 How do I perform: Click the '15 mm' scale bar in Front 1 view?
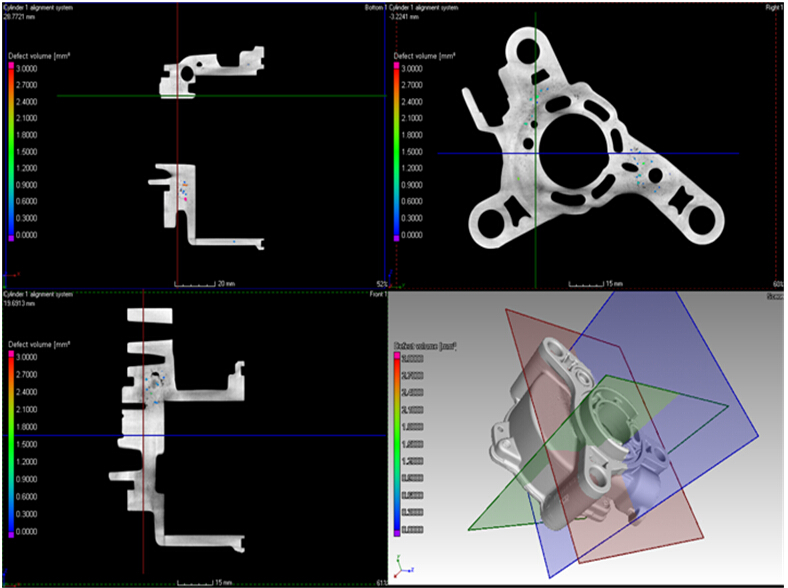pyautogui.click(x=205, y=582)
